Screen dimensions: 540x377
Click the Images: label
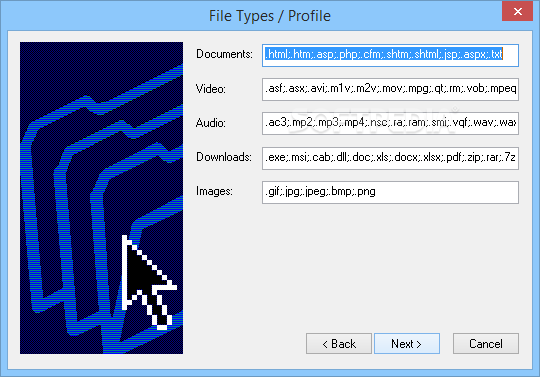point(214,191)
